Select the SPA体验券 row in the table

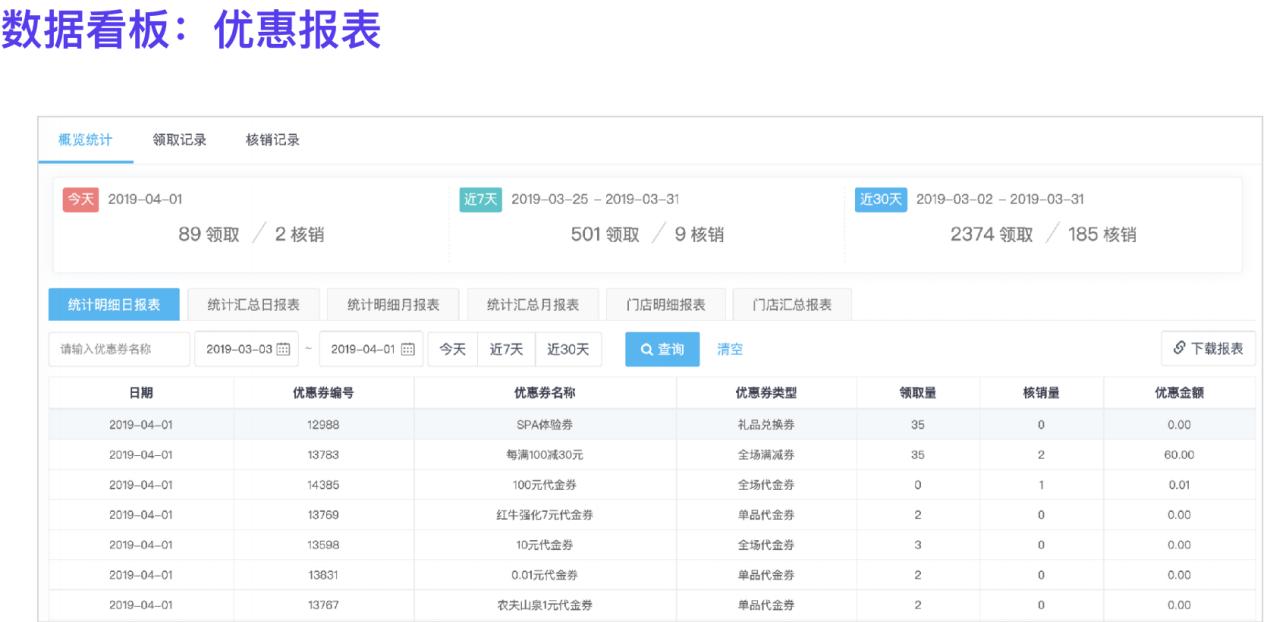click(x=545, y=426)
